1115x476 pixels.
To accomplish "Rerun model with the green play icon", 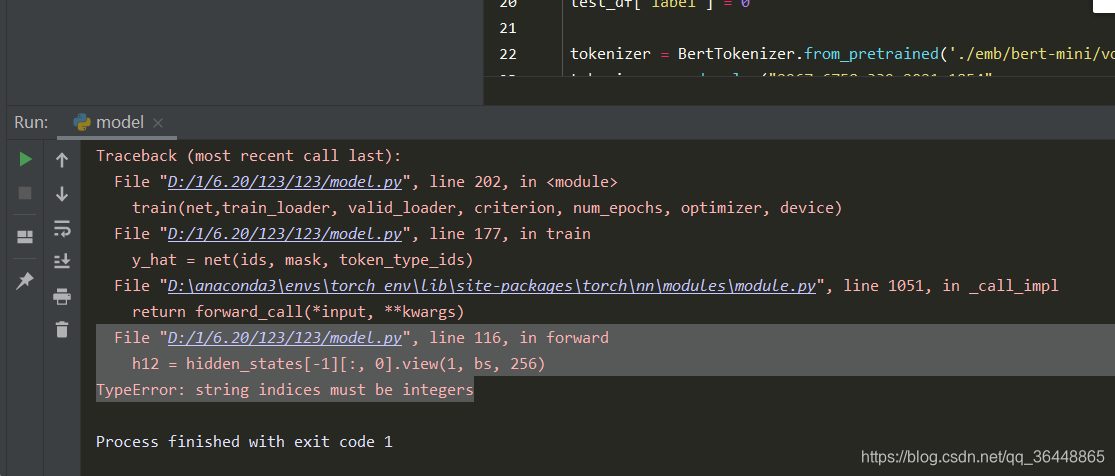I will coord(25,159).
